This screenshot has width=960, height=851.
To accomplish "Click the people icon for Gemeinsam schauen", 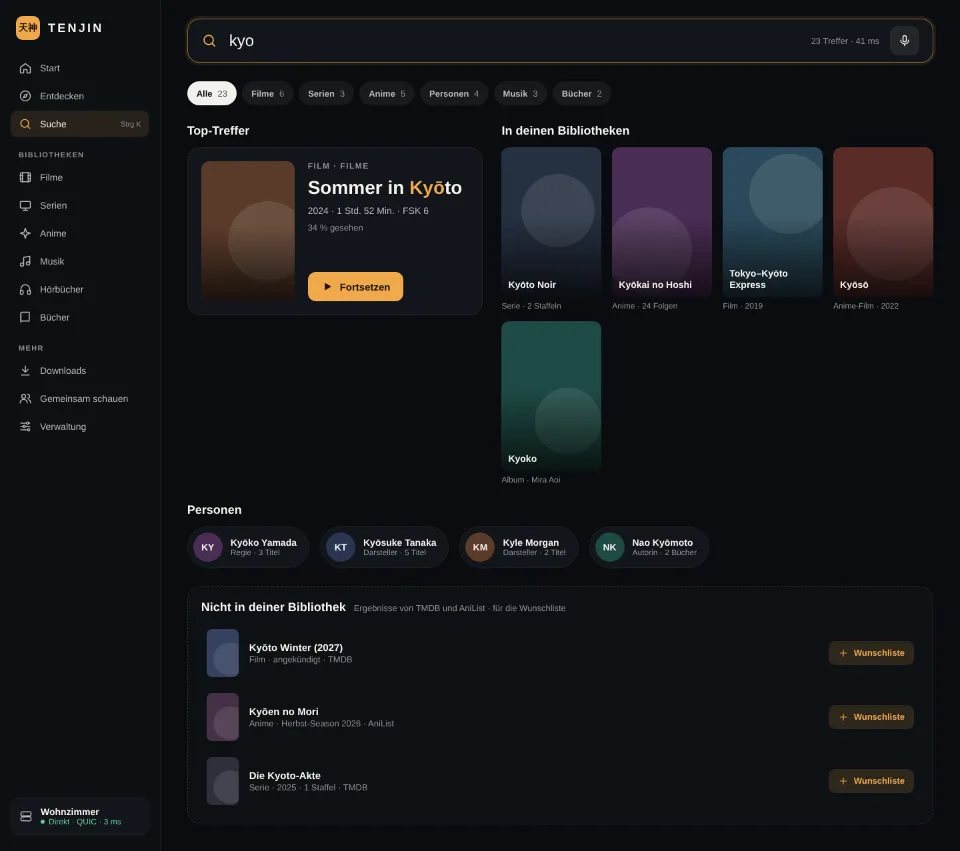I will [x=25, y=399].
